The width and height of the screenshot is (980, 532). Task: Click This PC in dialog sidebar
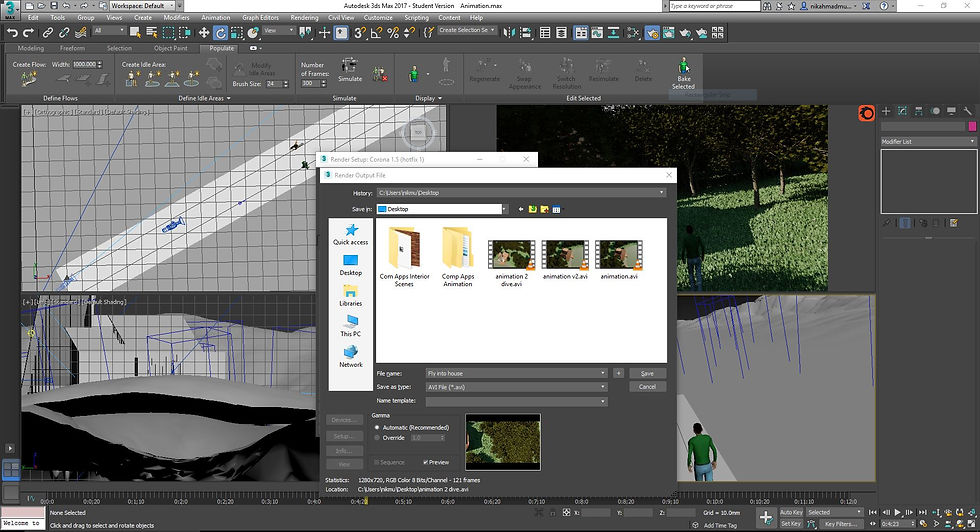(351, 326)
